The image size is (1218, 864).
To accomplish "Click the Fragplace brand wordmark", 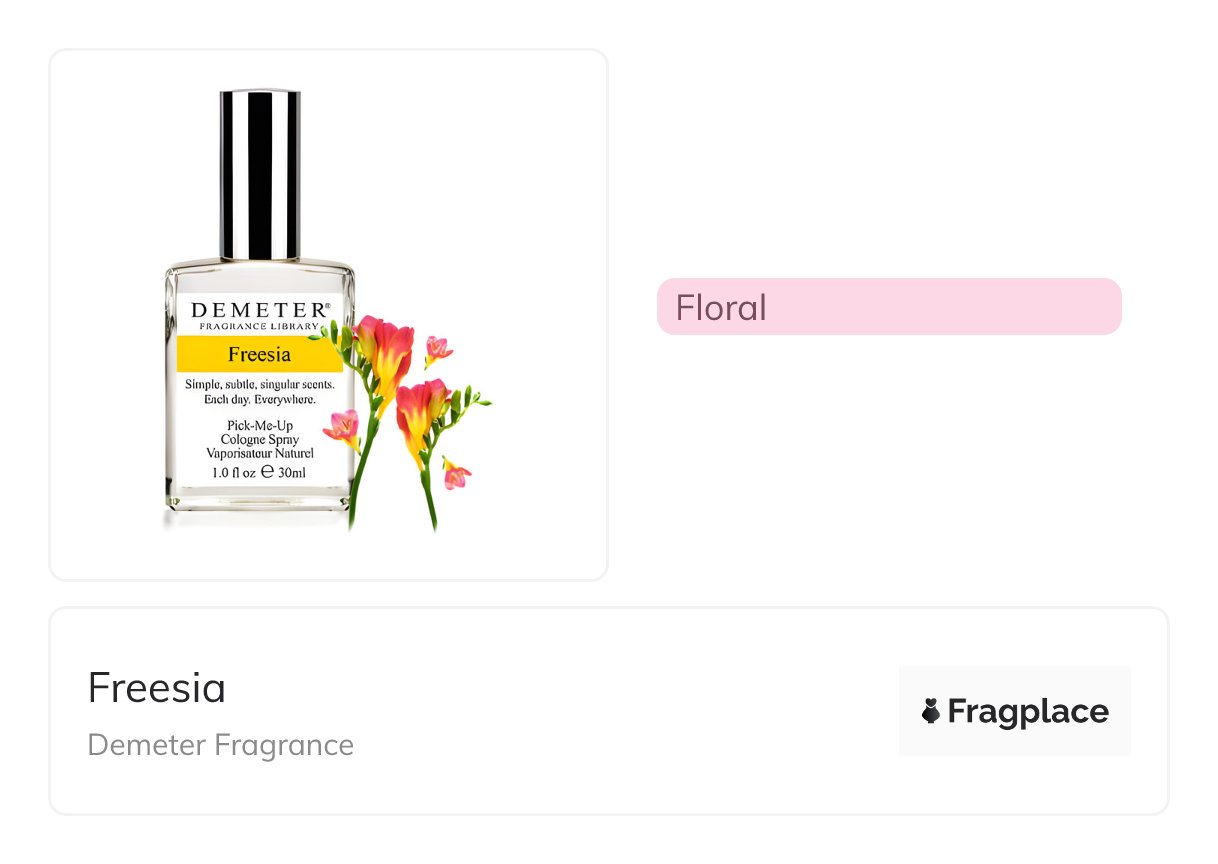I will [x=1028, y=711].
